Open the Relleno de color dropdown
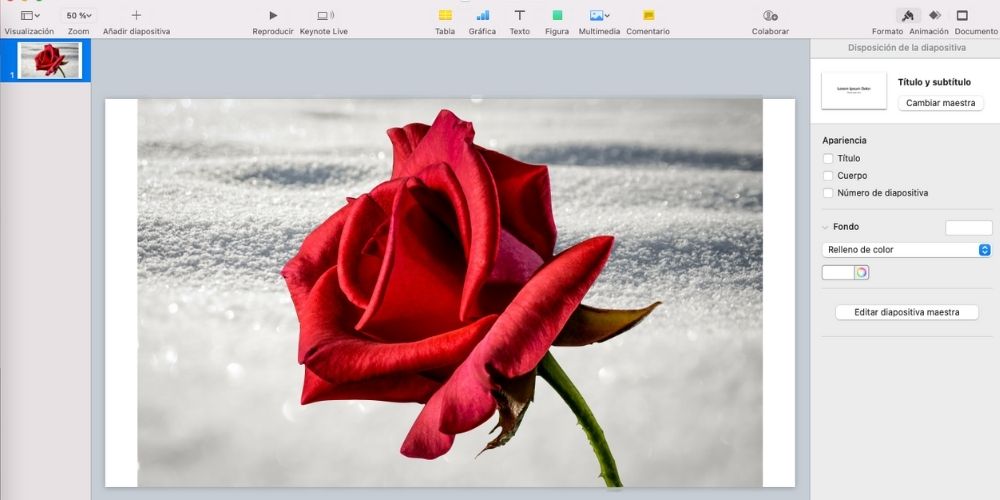This screenshot has width=1000, height=500. coord(906,249)
